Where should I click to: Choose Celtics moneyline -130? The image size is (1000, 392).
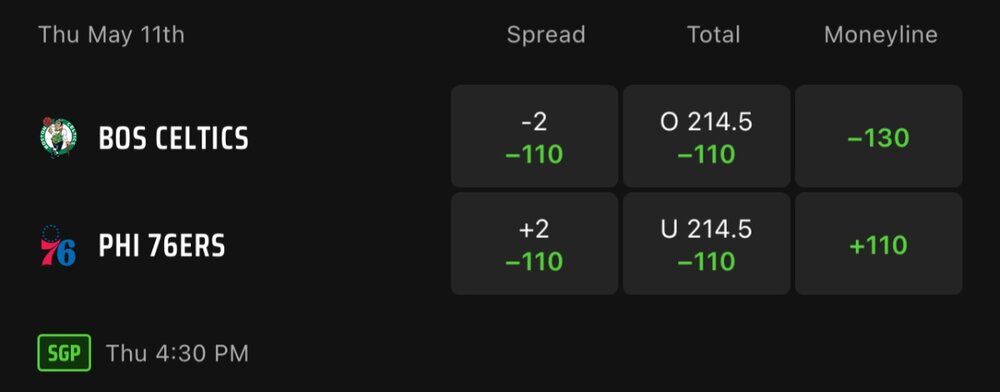click(879, 136)
